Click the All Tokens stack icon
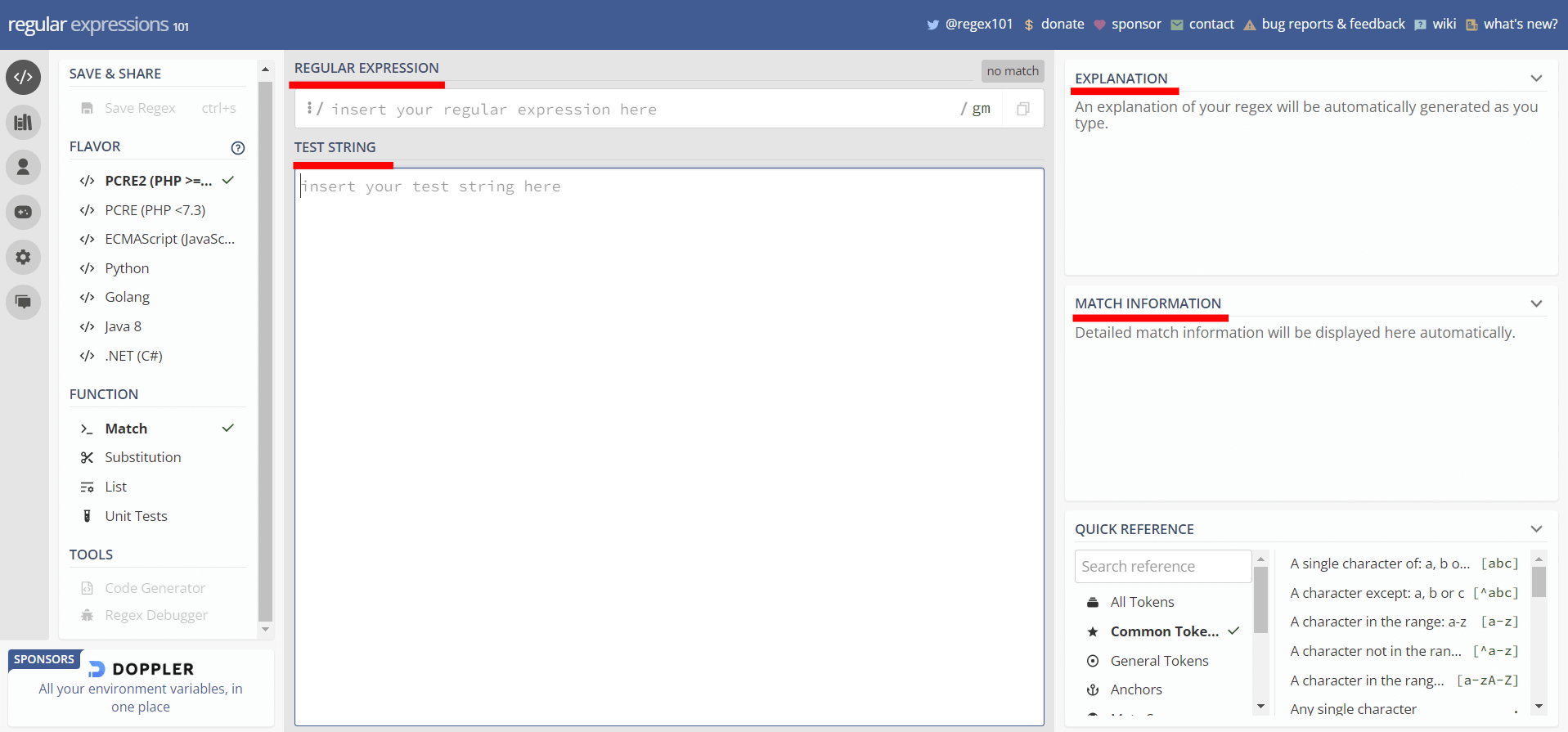 coord(1093,602)
